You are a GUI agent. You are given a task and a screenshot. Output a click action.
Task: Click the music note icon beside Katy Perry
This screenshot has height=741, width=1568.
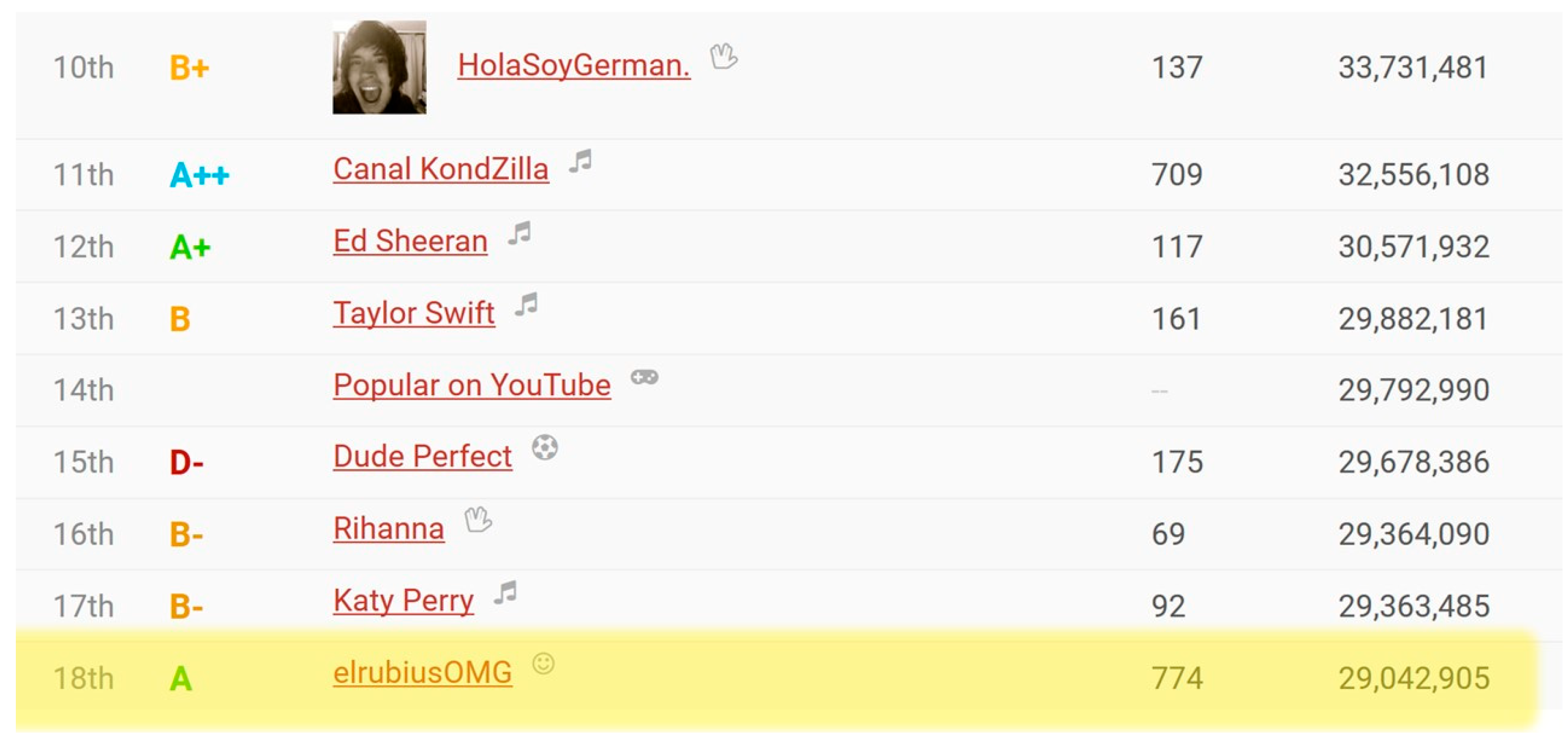tap(506, 592)
